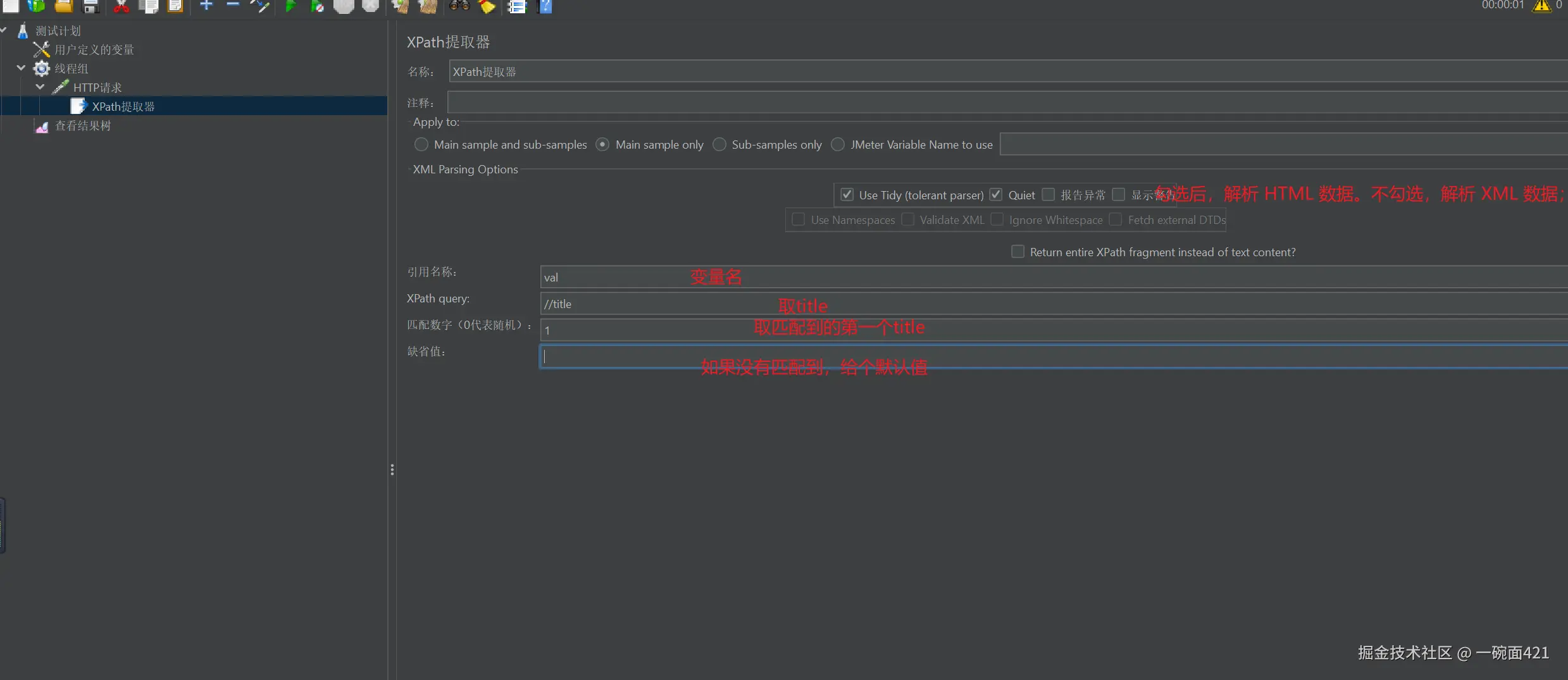Toggle the Use Namespaces checkbox
The image size is (1568, 680).
799,219
